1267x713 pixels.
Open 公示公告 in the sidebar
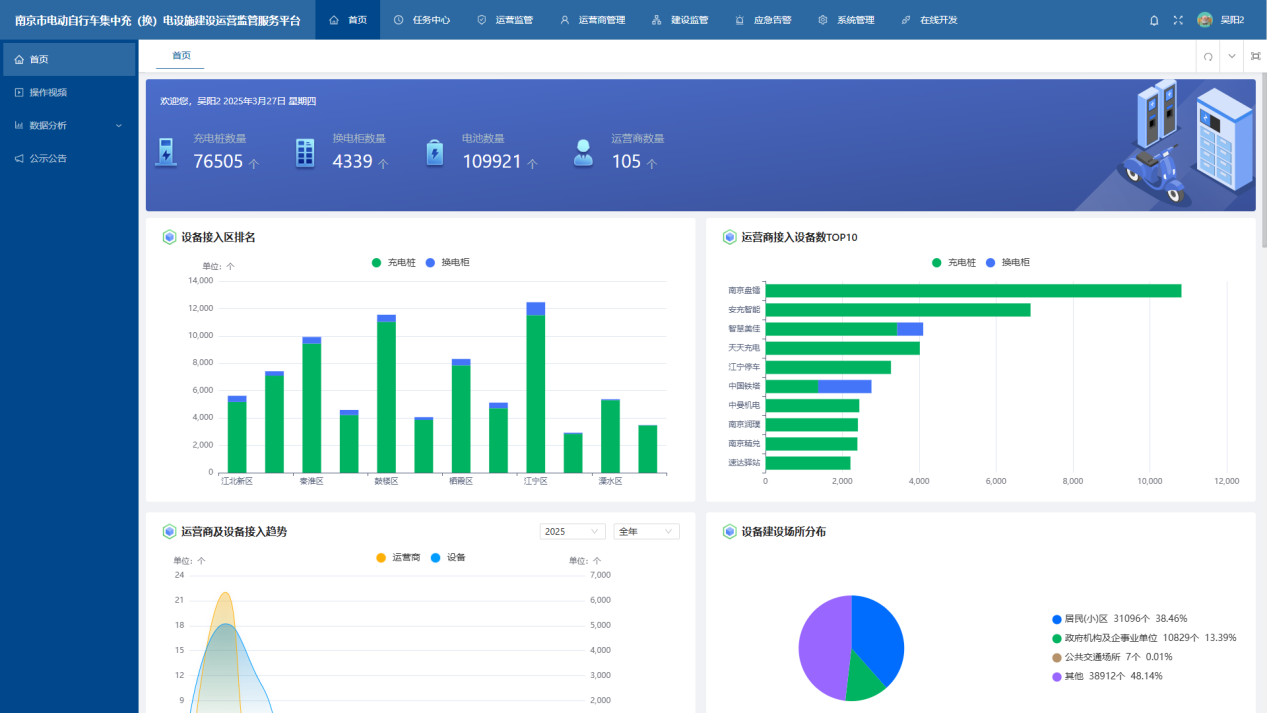tap(48, 158)
